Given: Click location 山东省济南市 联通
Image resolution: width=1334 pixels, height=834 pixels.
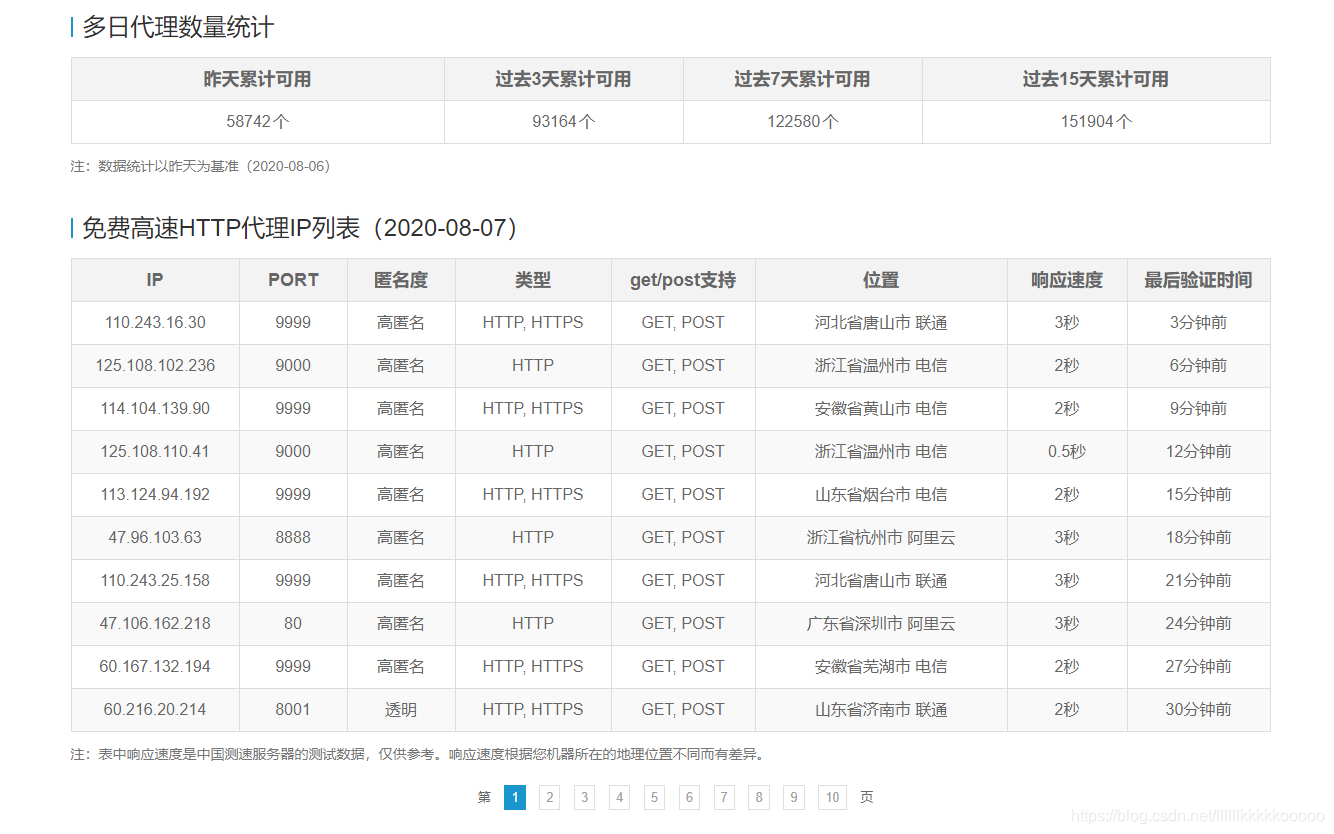Looking at the screenshot, I should coord(881,710).
